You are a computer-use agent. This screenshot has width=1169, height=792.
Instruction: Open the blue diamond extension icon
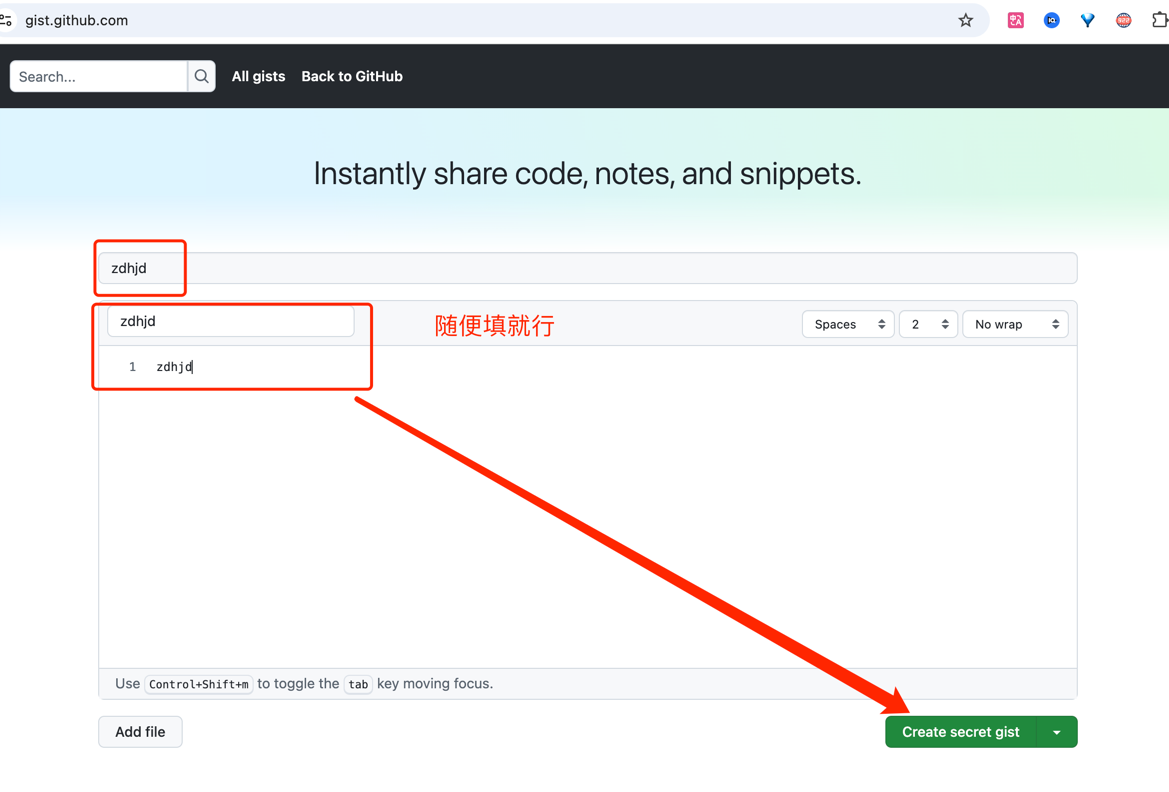coord(1088,20)
